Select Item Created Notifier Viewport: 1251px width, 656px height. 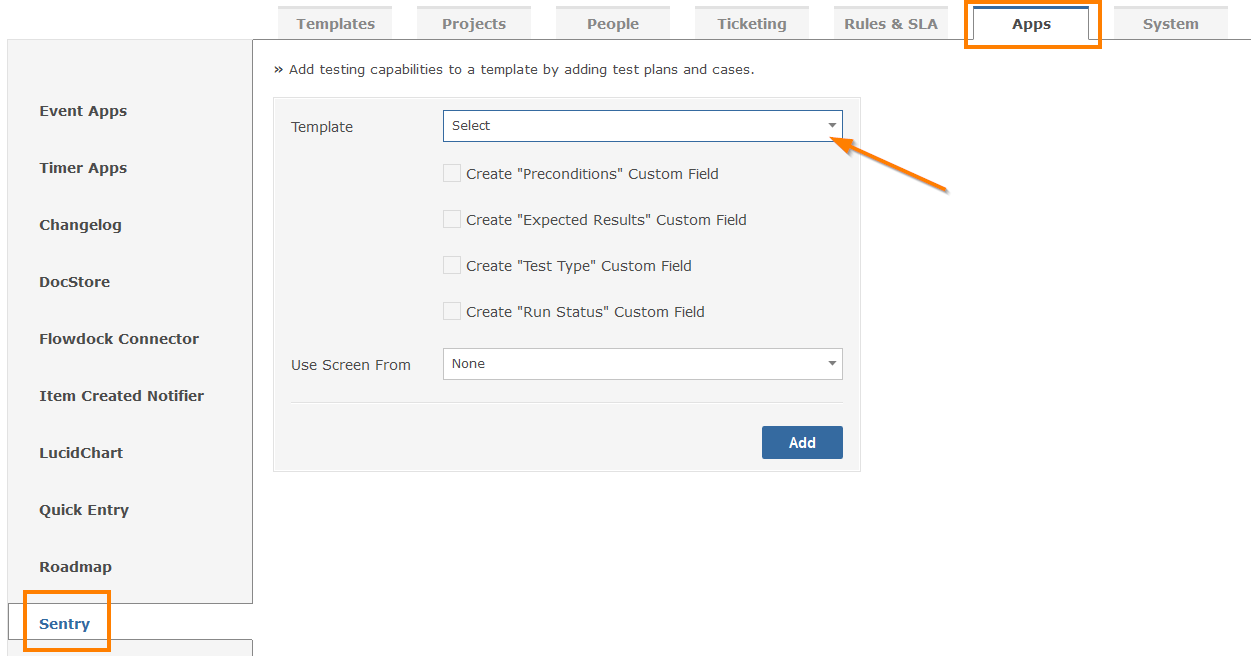121,396
